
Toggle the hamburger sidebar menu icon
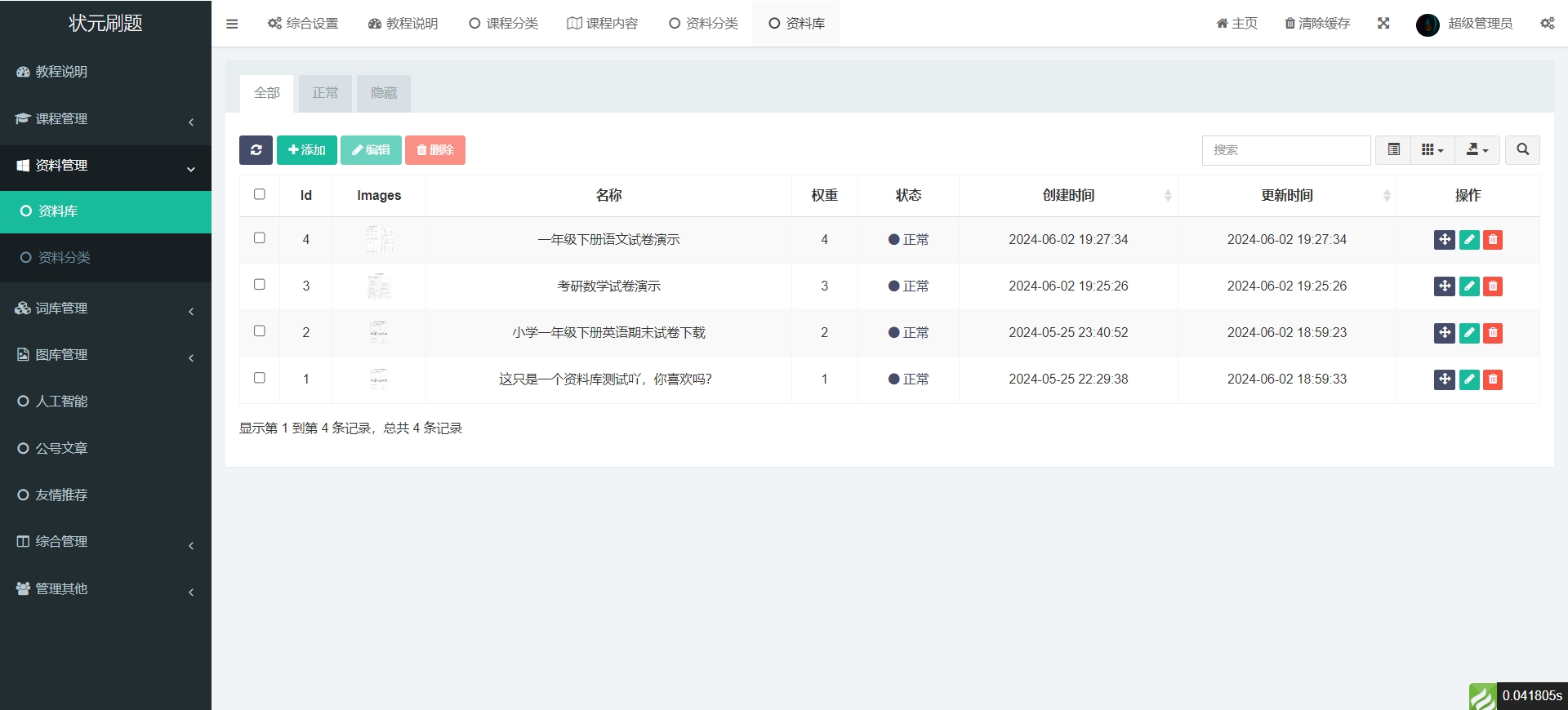coord(232,24)
